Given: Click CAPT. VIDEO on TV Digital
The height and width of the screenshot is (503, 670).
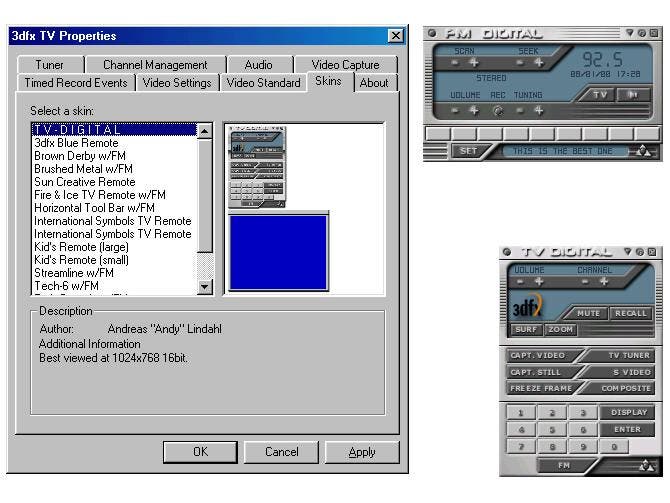Looking at the screenshot, I should pos(541,356).
